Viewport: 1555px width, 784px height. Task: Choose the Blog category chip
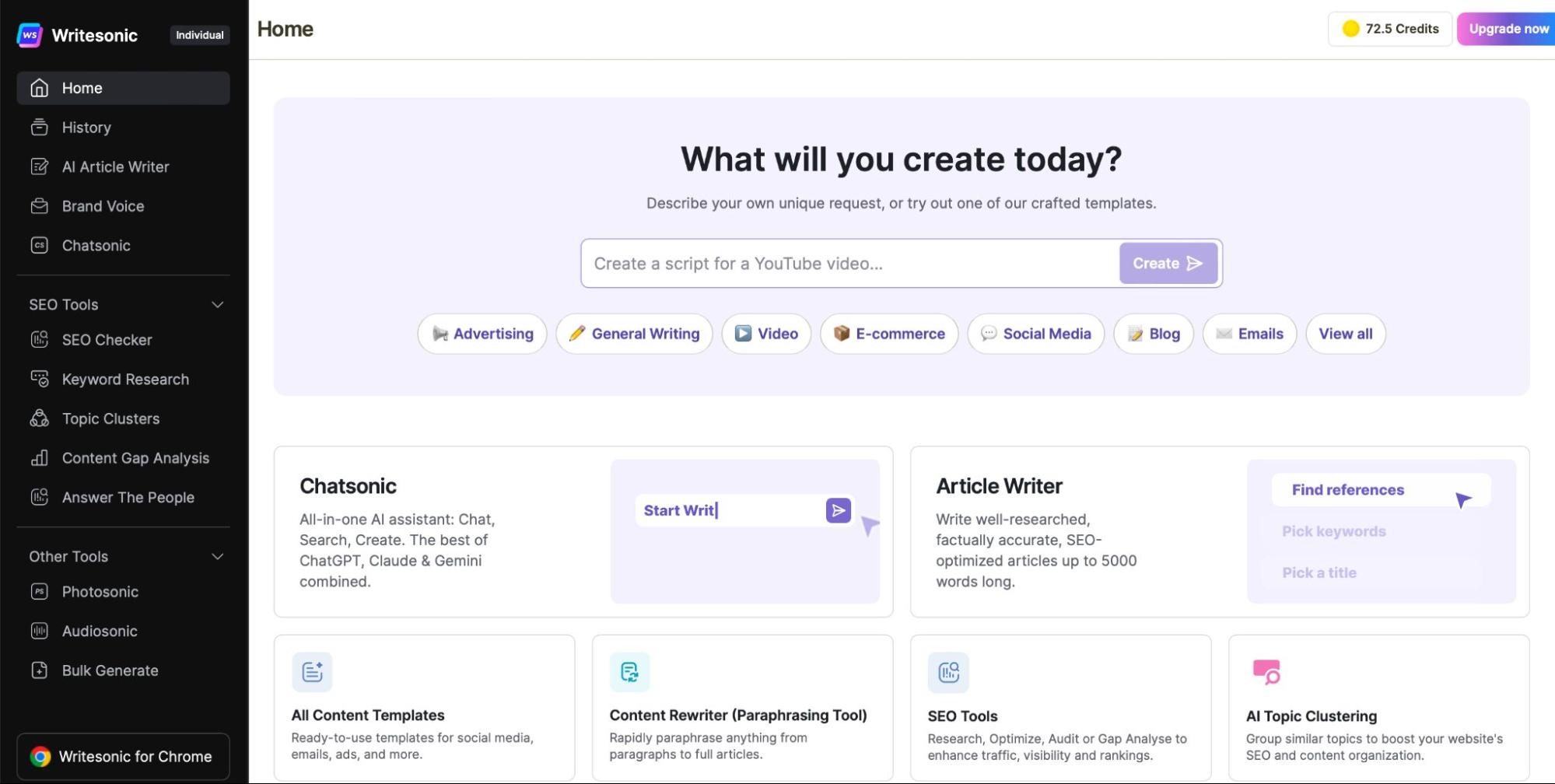(x=1154, y=334)
